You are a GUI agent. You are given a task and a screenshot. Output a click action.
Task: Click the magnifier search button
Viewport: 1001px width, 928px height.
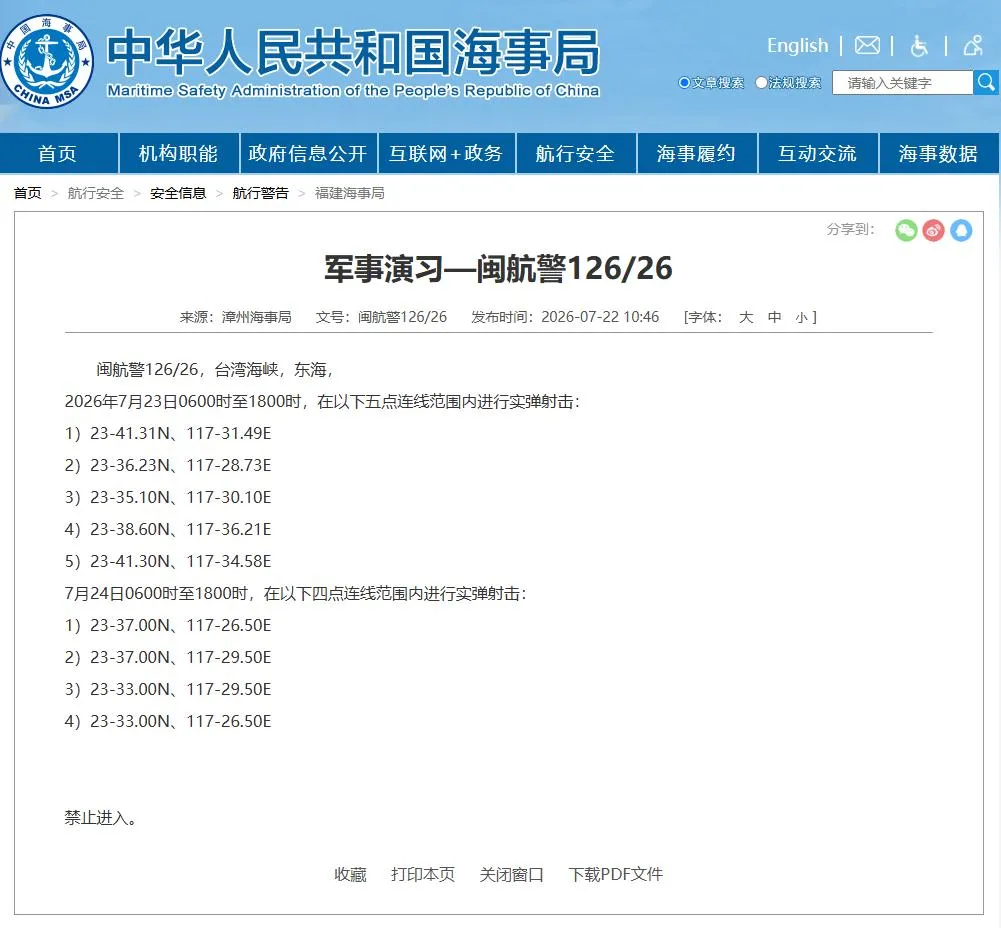pos(986,82)
